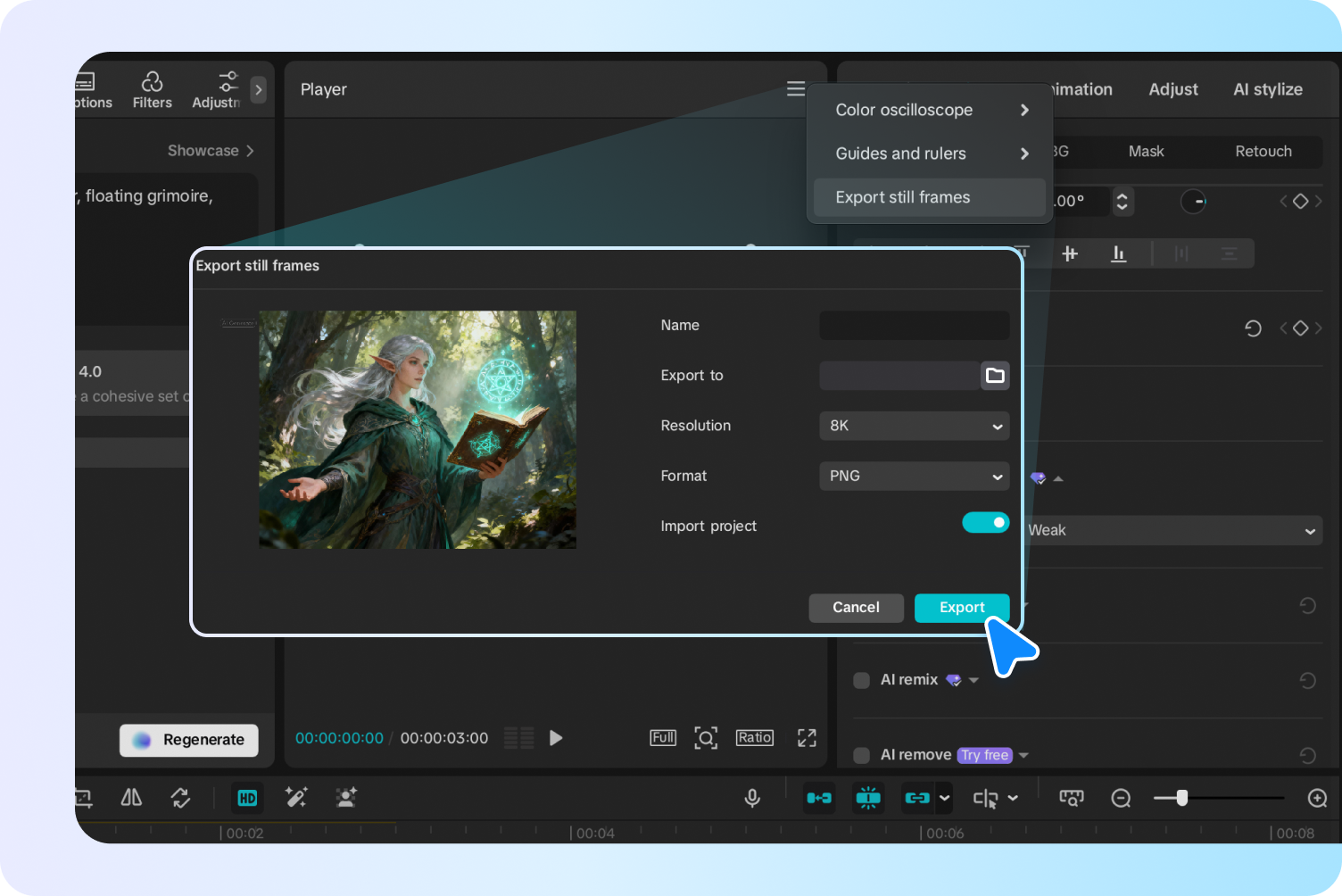The width and height of the screenshot is (1342, 896).
Task: Click the link clip icon in the toolbar
Action: coord(918,798)
